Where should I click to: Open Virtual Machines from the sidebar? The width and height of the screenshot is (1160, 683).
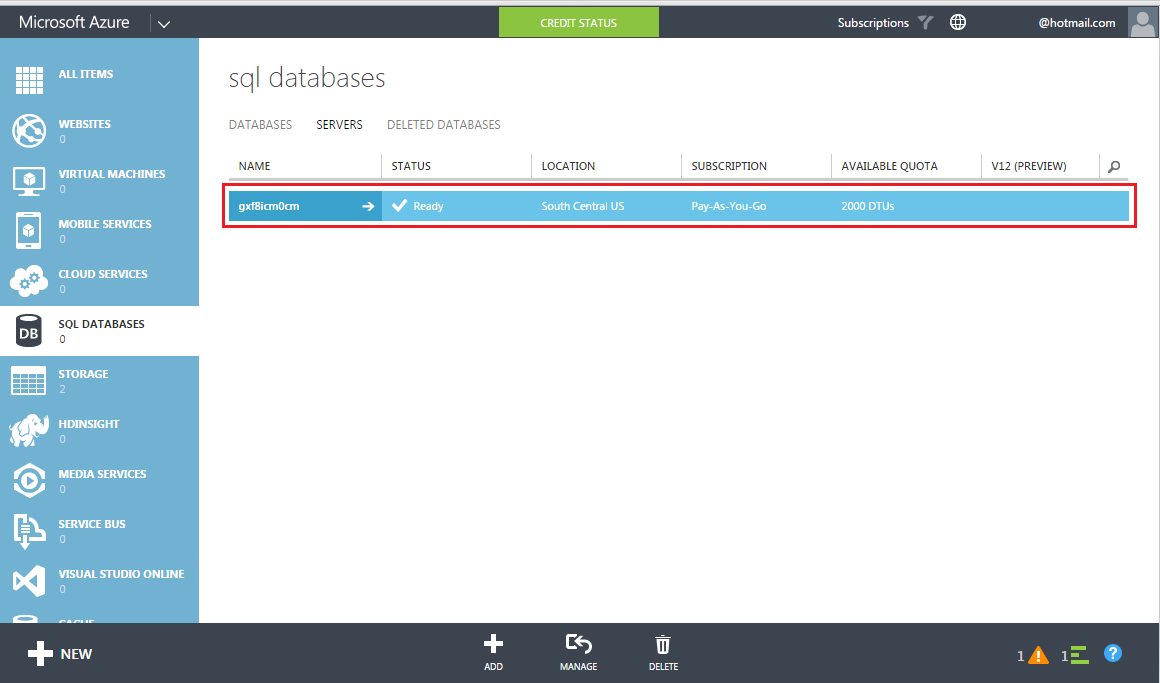29,180
